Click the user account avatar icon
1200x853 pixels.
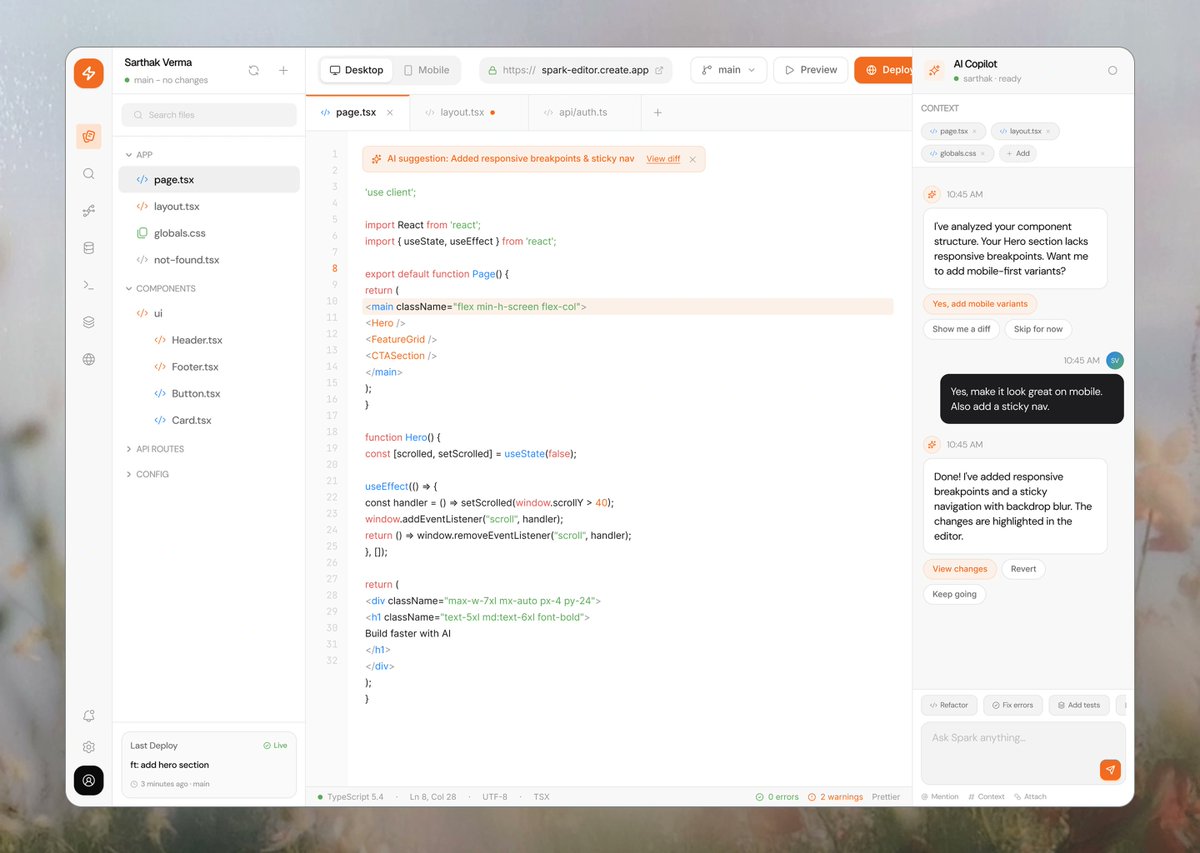(x=89, y=780)
